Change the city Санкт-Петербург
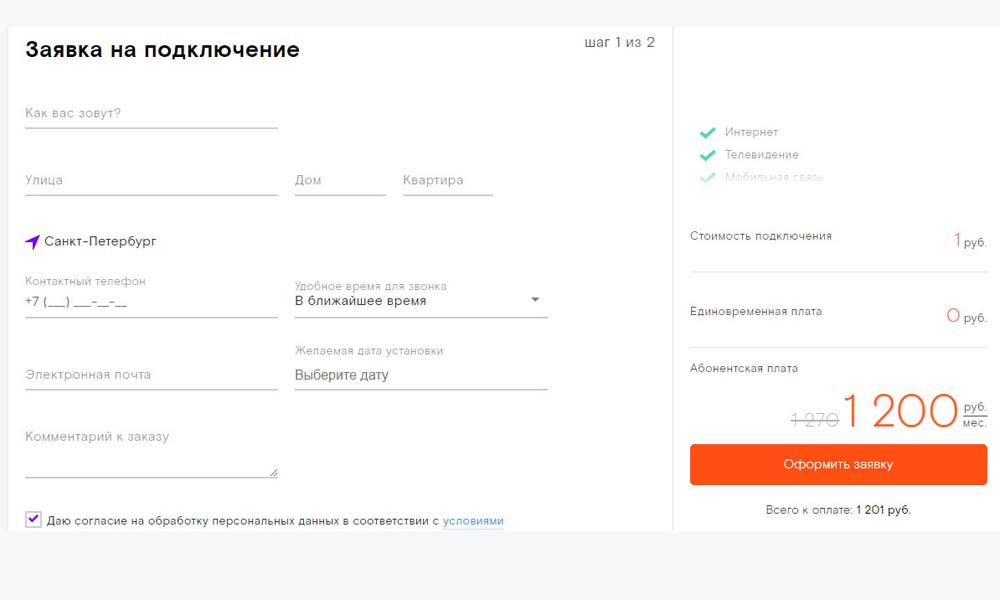The width and height of the screenshot is (1000, 600). (x=100, y=241)
